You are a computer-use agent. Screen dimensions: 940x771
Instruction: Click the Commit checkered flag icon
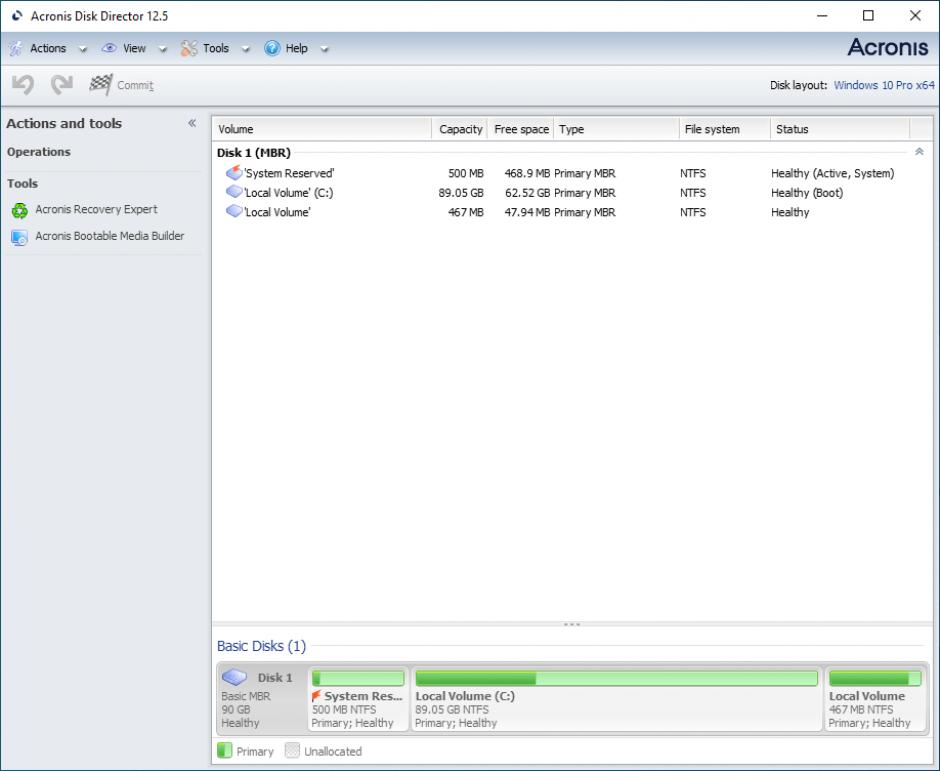point(101,85)
